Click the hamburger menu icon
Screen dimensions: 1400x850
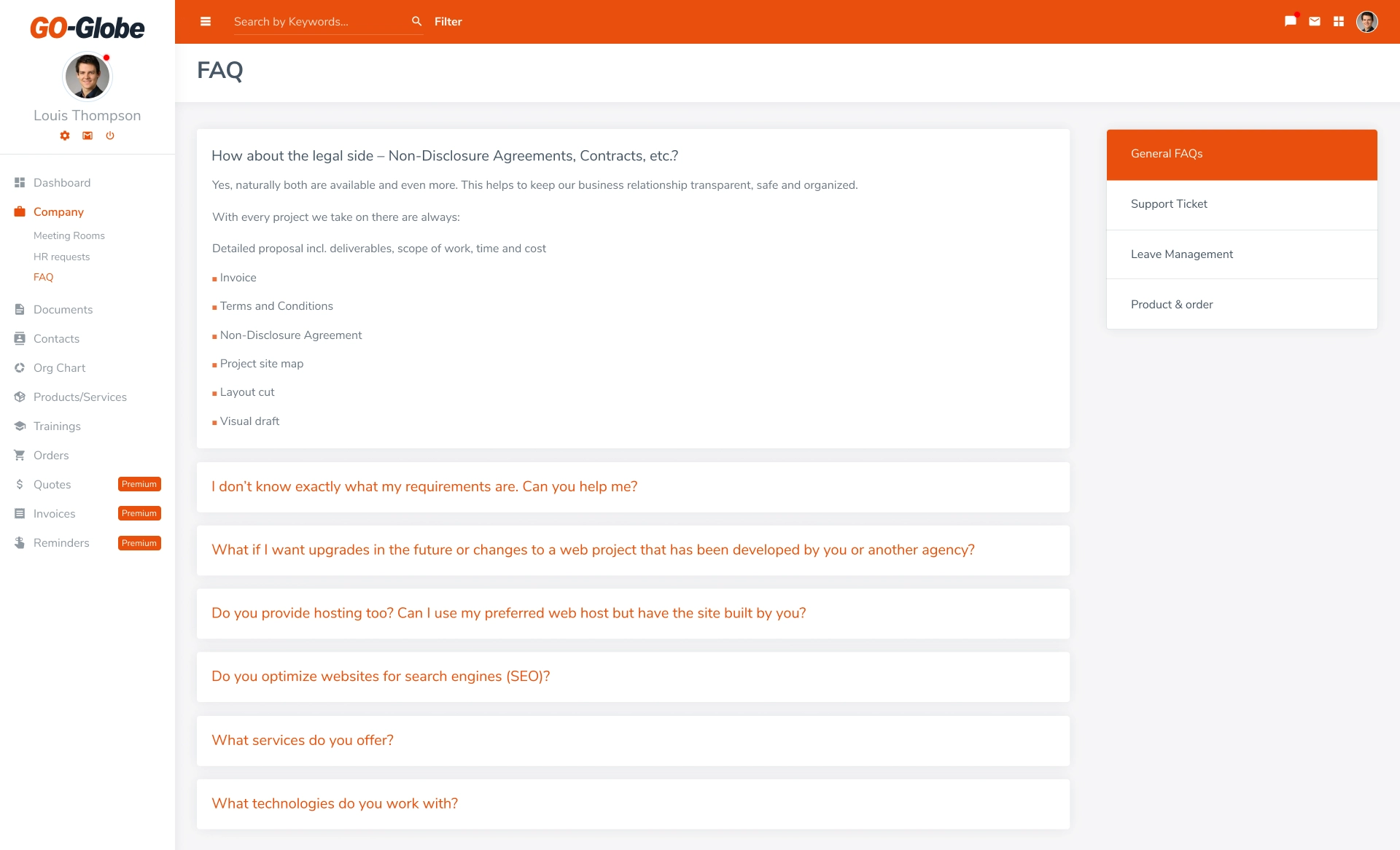(206, 22)
